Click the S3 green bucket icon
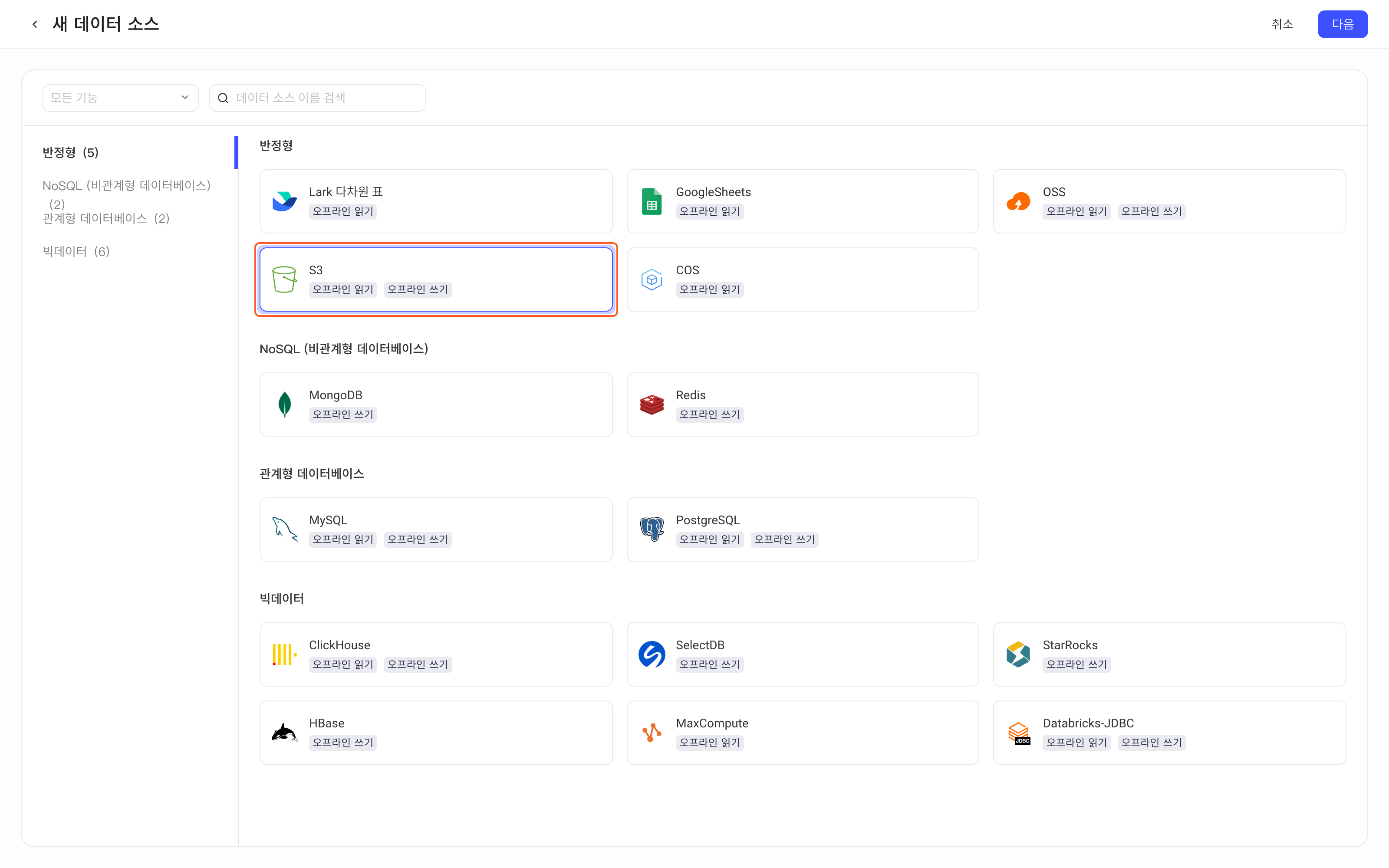 click(285, 279)
